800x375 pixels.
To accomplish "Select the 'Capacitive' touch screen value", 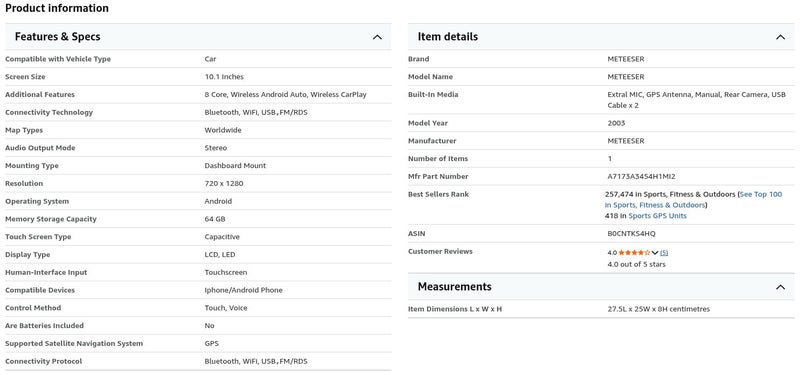I will [x=222, y=237].
